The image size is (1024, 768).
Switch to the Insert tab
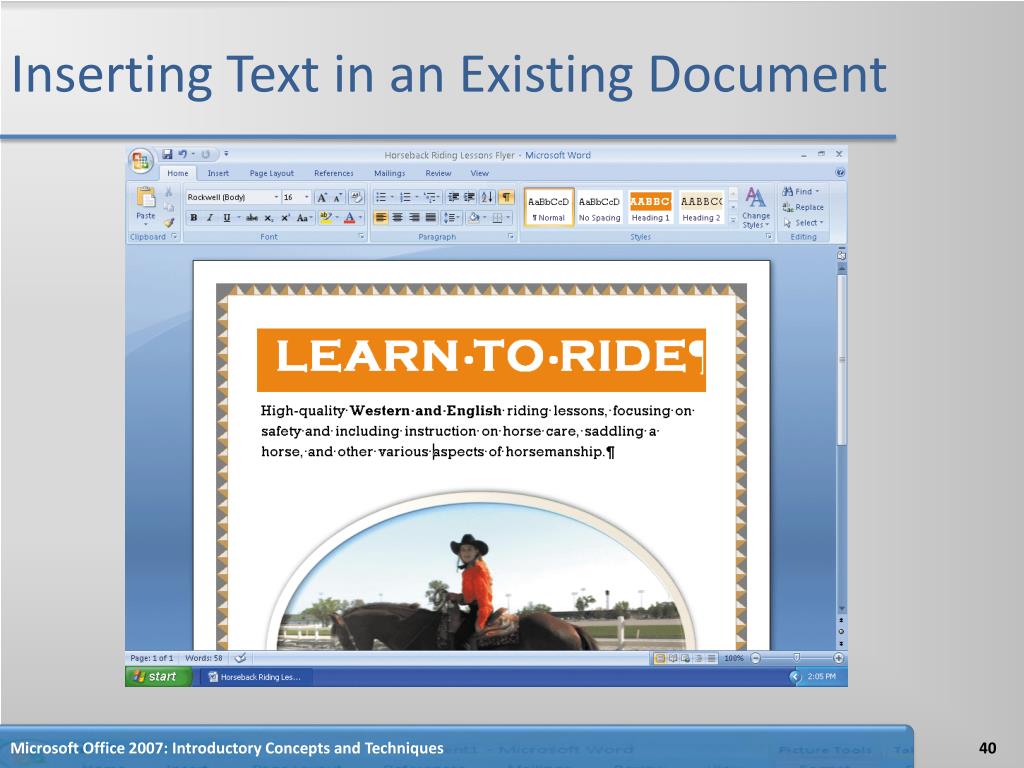point(218,173)
